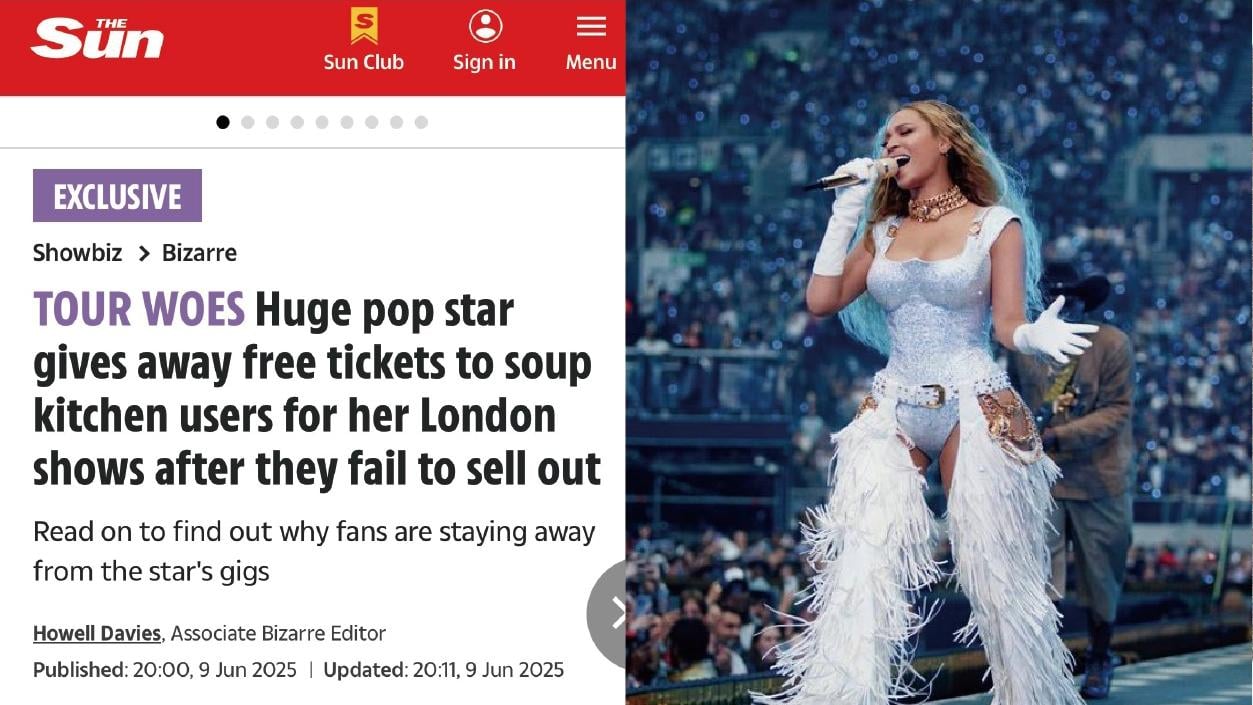The height and width of the screenshot is (705, 1253).
Task: Select the first carousel dot
Action: [223, 122]
